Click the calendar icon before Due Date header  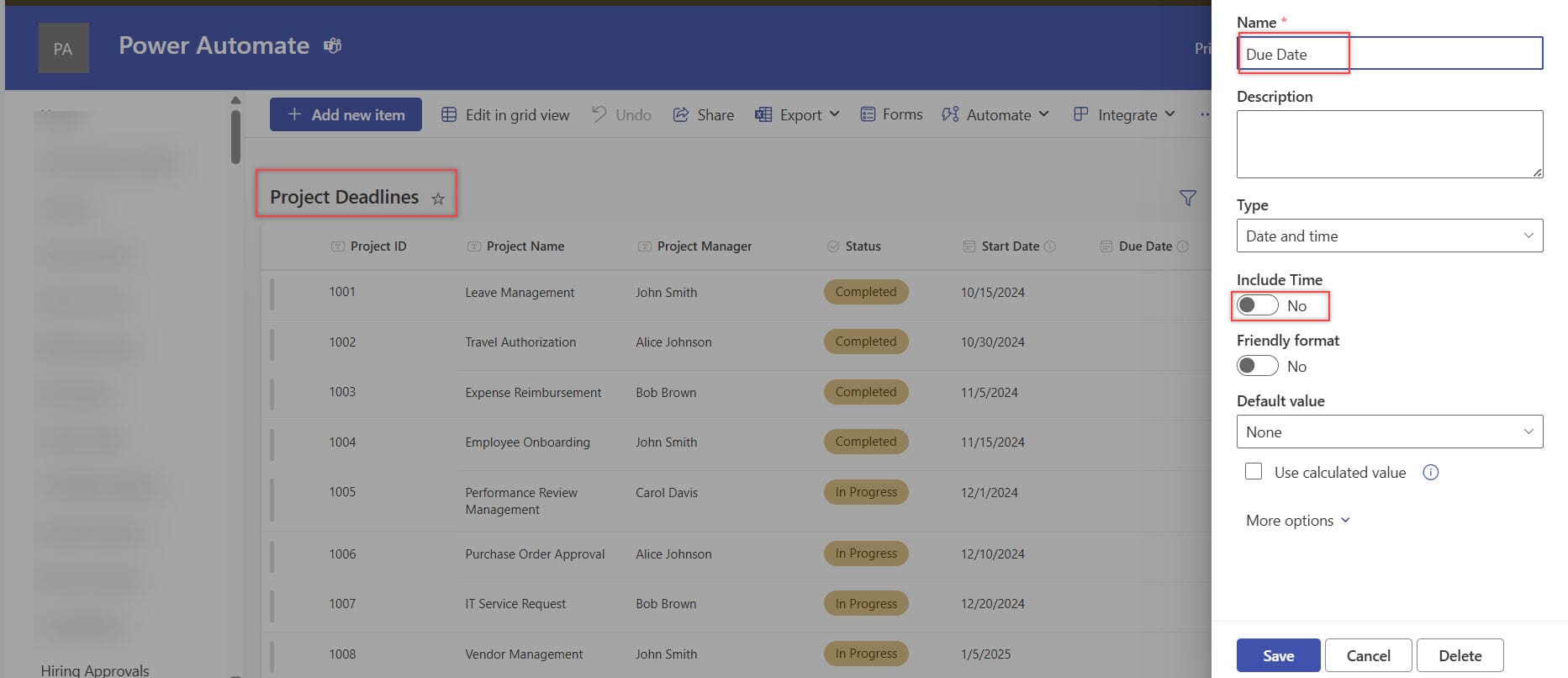point(1106,246)
